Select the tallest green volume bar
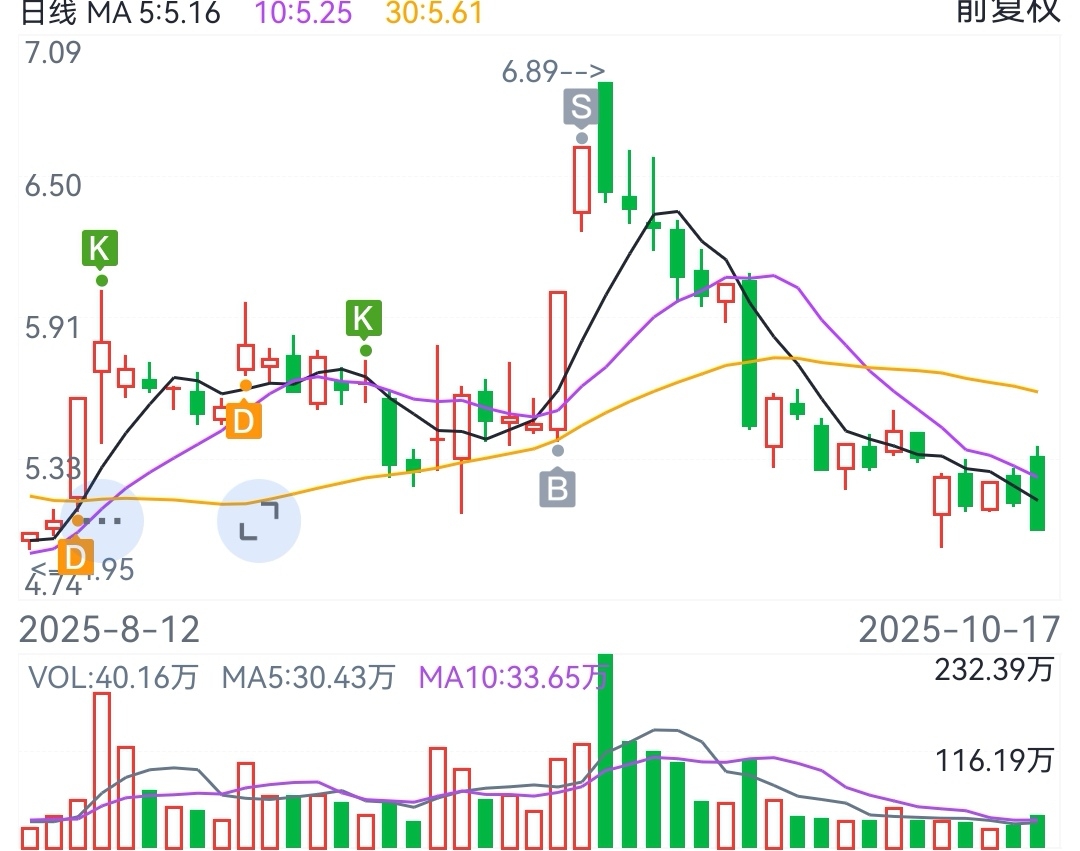 (605, 750)
